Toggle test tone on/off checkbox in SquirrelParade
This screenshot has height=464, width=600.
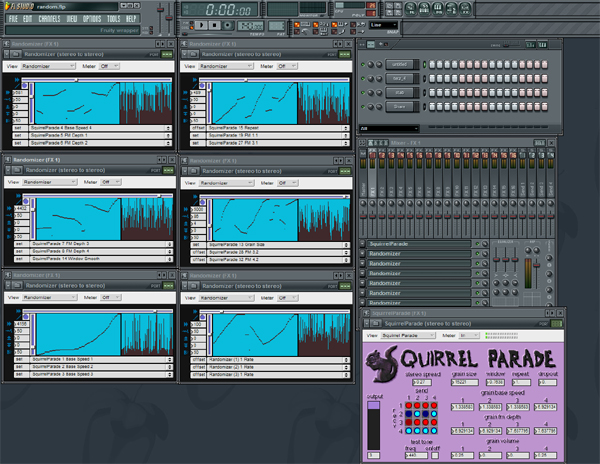tap(435, 456)
